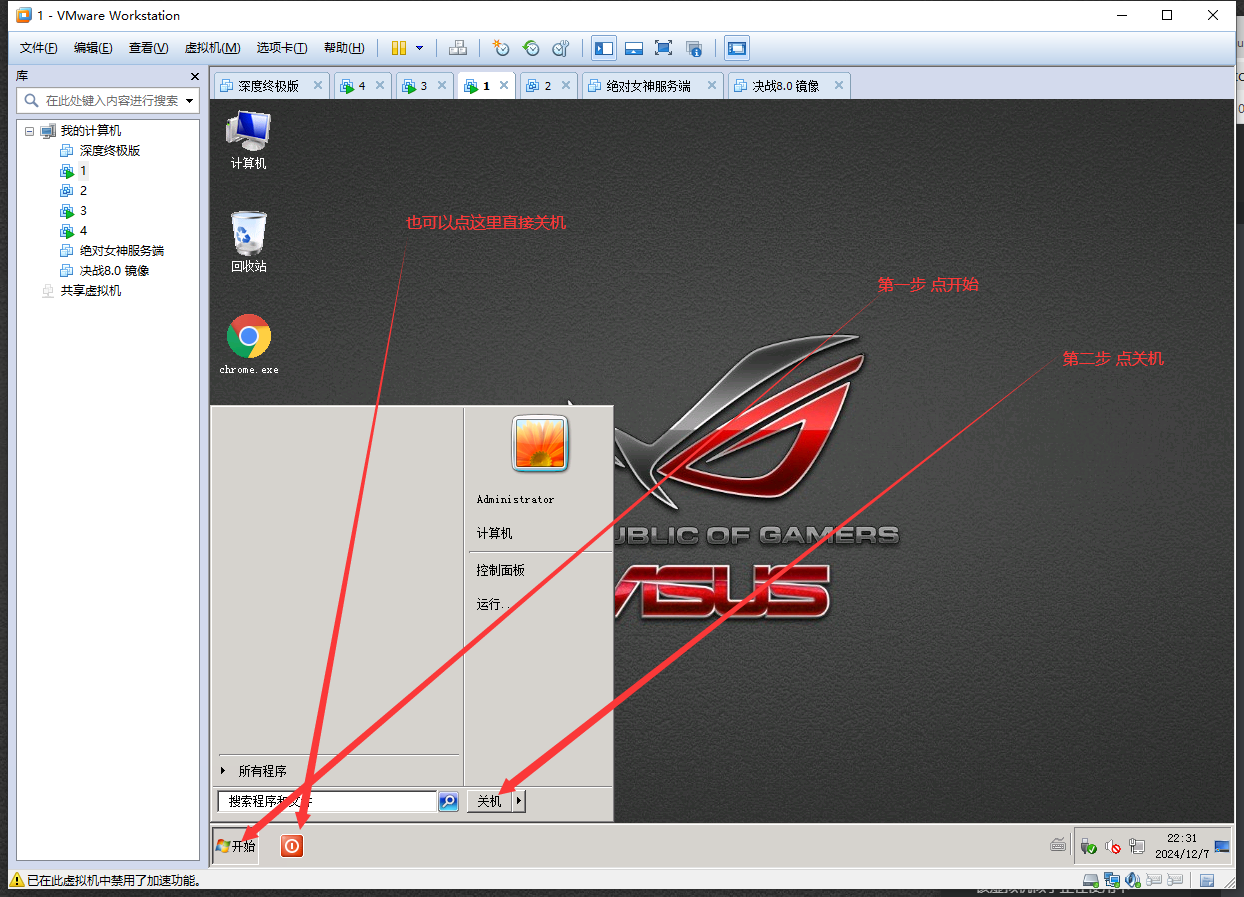Click Administrator in the Start menu
Image resolution: width=1244 pixels, height=897 pixels.
click(515, 499)
